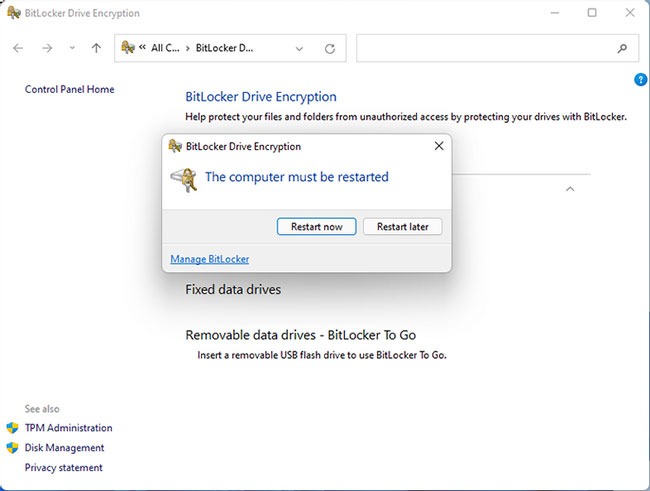This screenshot has height=491, width=650.
Task: Click Removable data drives - BitLocker To Go heading
Action: (x=301, y=335)
